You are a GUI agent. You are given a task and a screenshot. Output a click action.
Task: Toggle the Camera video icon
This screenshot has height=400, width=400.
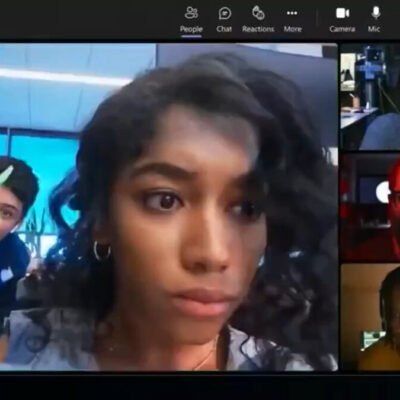point(342,13)
